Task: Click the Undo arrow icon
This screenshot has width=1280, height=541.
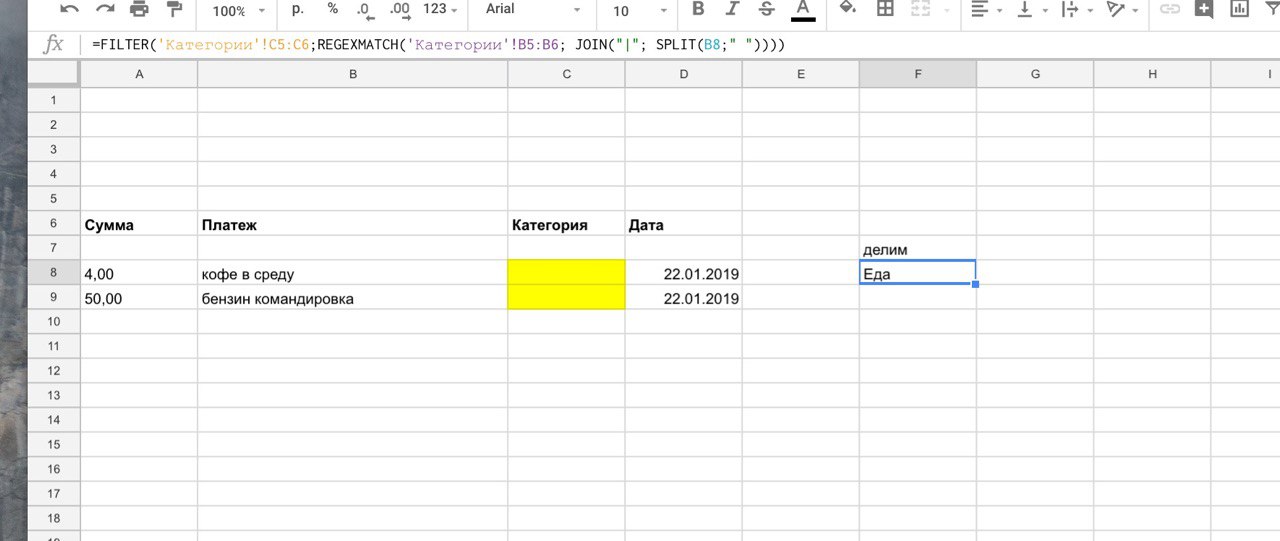Action: tap(70, 10)
